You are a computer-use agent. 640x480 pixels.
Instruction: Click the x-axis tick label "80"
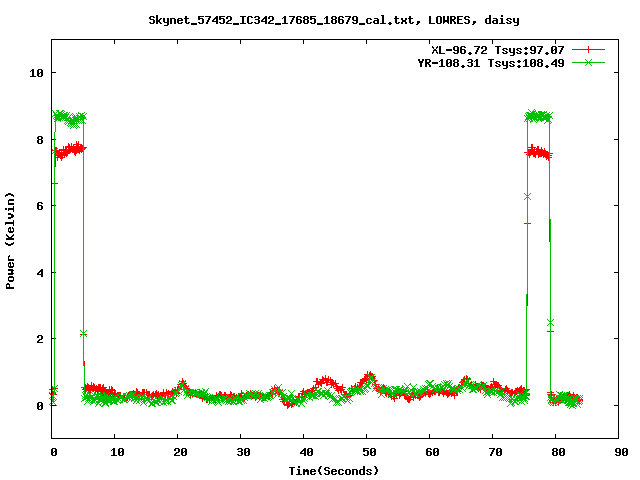coord(558,452)
